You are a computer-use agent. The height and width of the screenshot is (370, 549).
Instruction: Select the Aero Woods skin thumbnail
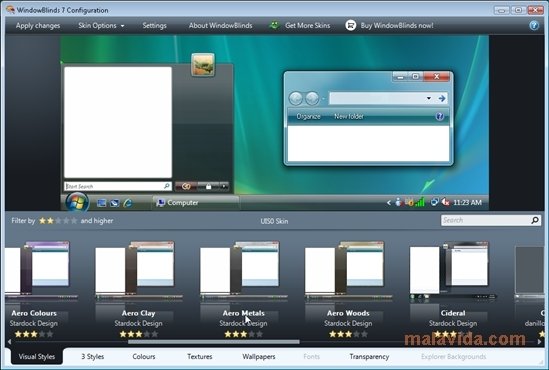click(x=348, y=270)
